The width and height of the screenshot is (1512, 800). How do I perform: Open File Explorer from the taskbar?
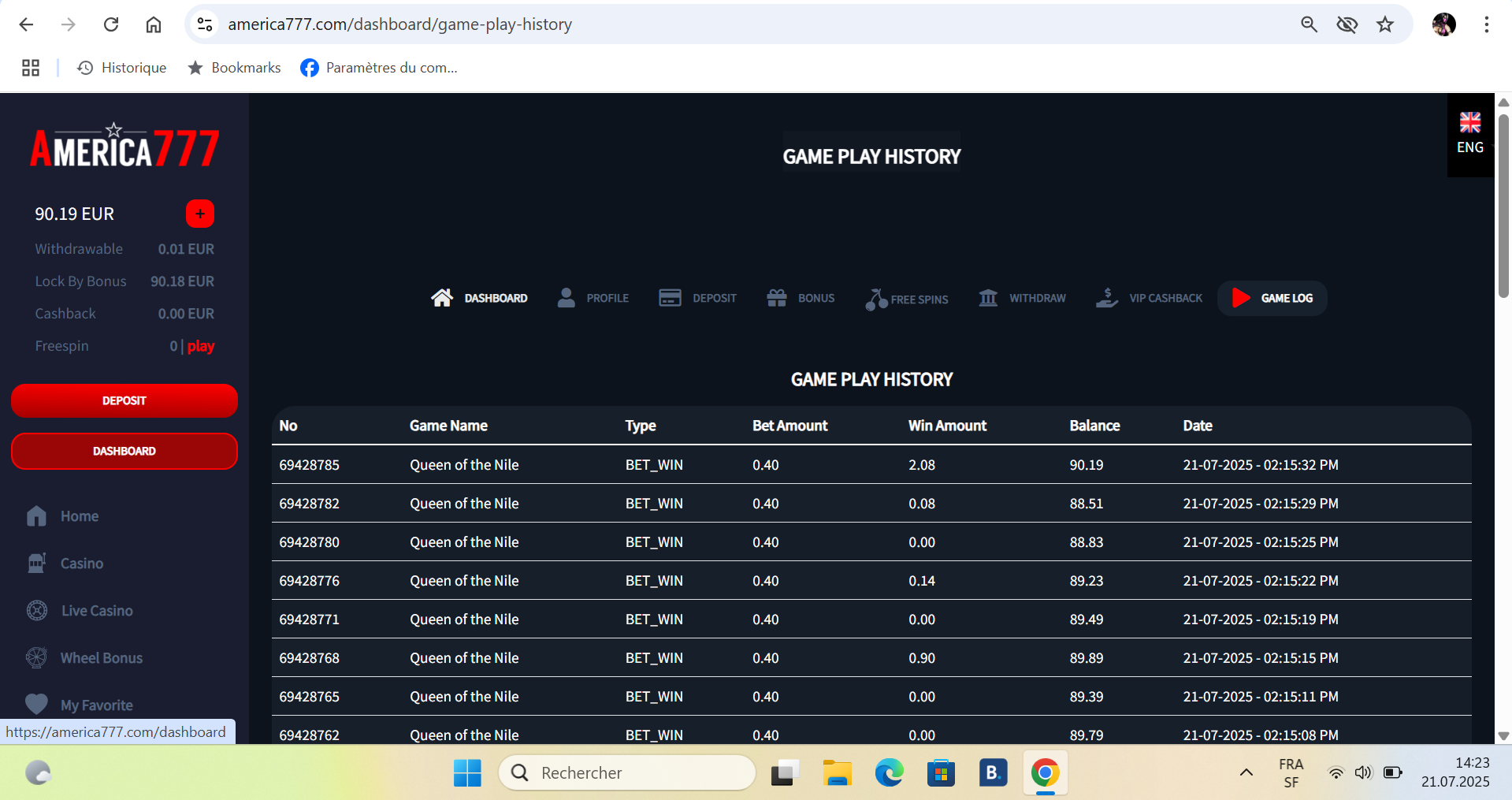[837, 773]
